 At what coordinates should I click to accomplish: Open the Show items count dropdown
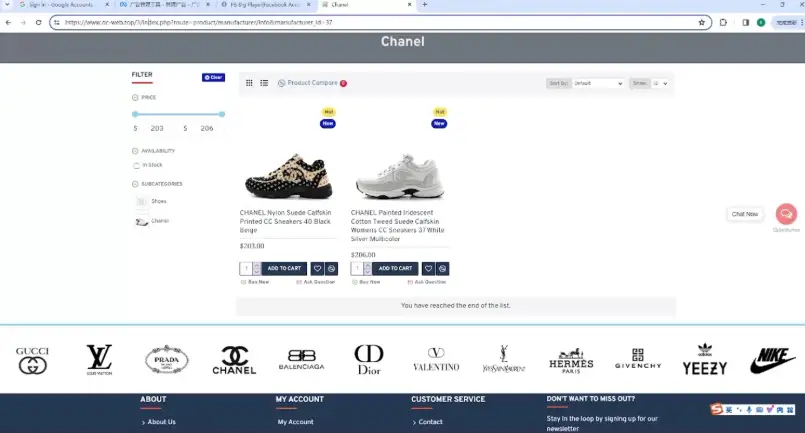point(660,83)
